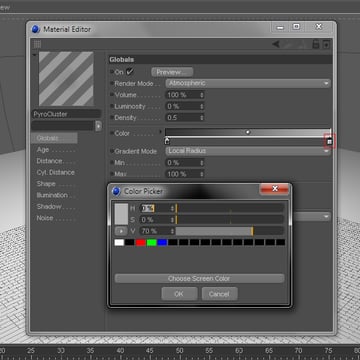Click the Max 100 % field
Viewport: 360px width, 360px height.
click(182, 174)
